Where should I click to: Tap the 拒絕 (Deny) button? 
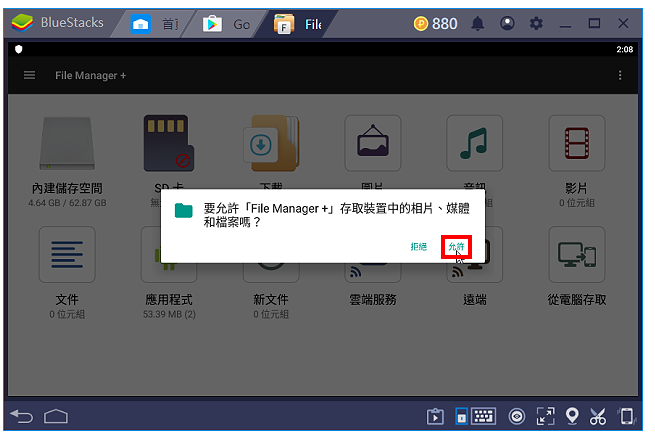(x=419, y=247)
